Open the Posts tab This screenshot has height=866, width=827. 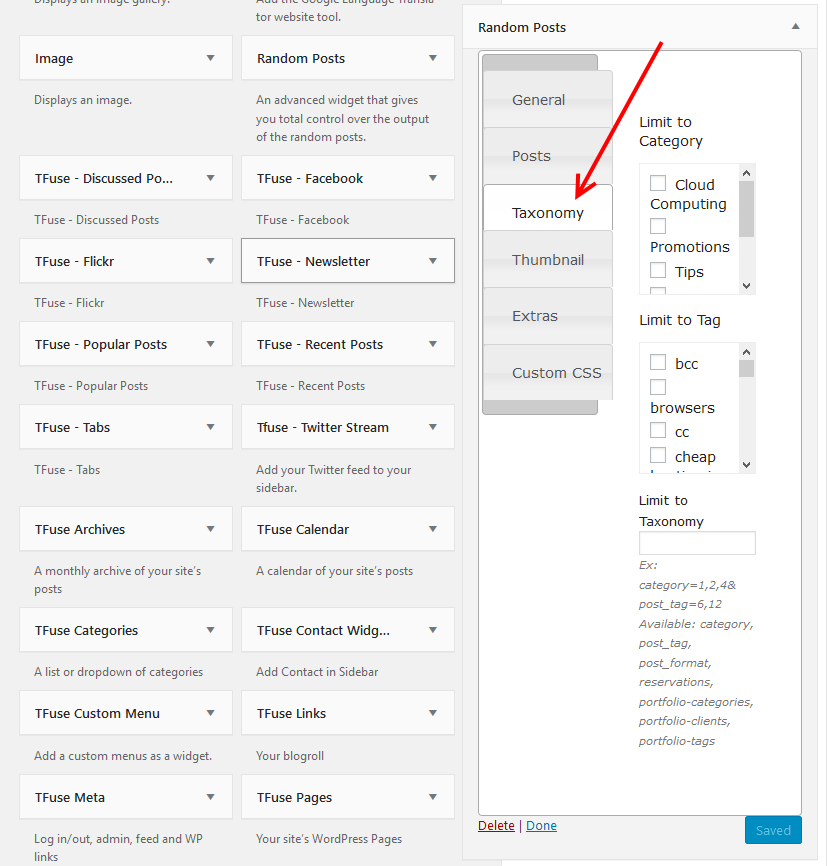coord(540,156)
